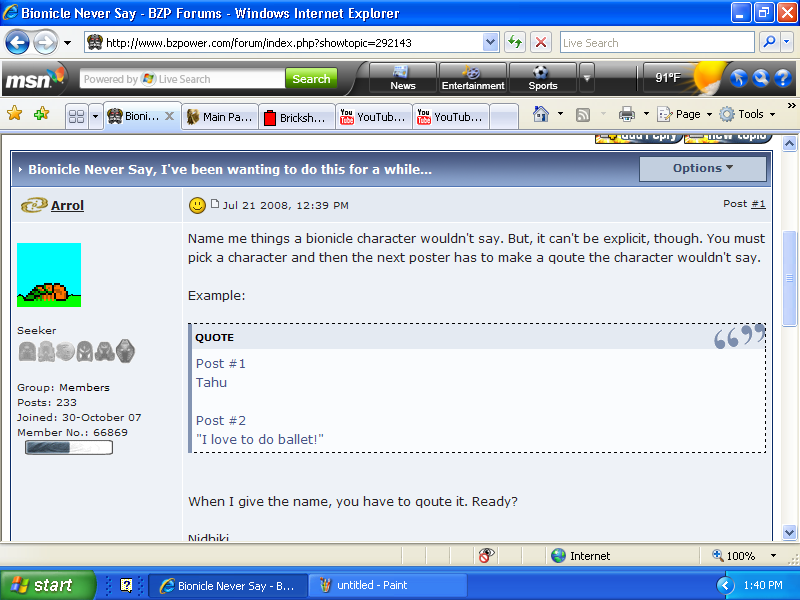Click Bionicle Never Say taskbar button
The image size is (800, 600).
tap(228, 585)
